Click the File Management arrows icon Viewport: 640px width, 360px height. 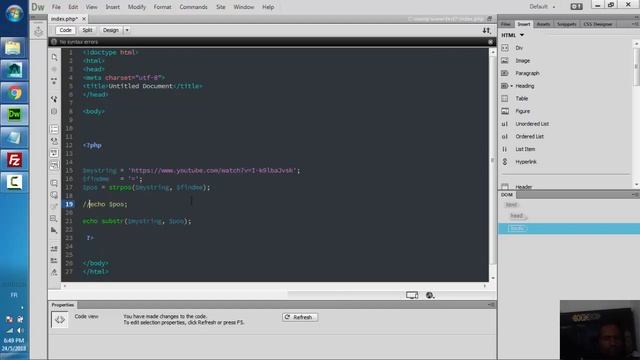487,30
